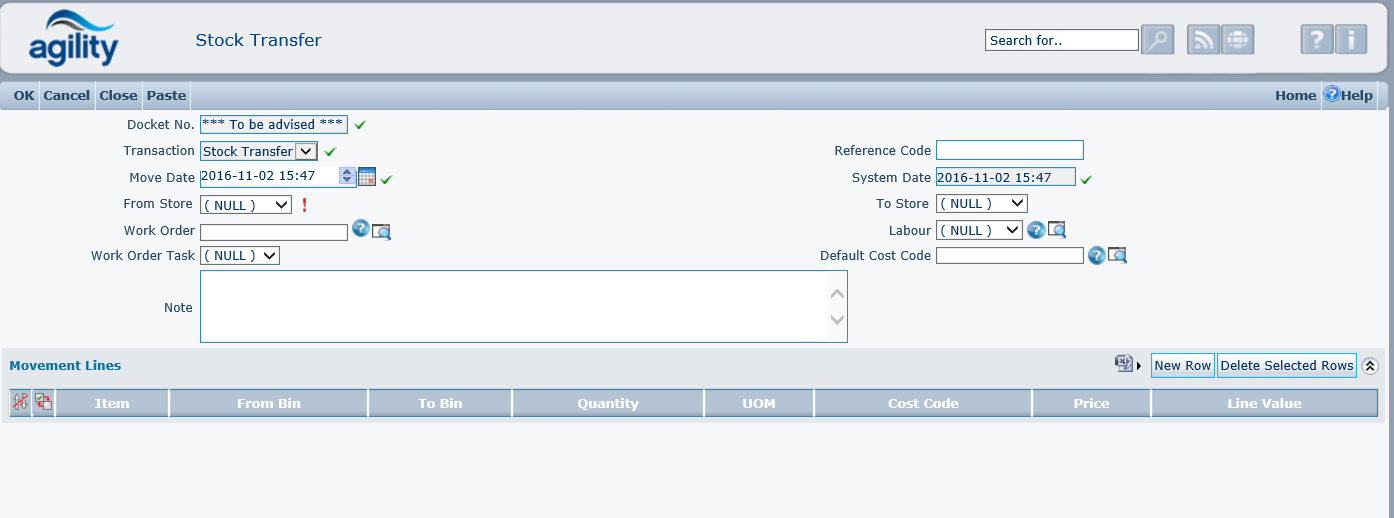Open the From Store dropdown

(x=246, y=204)
